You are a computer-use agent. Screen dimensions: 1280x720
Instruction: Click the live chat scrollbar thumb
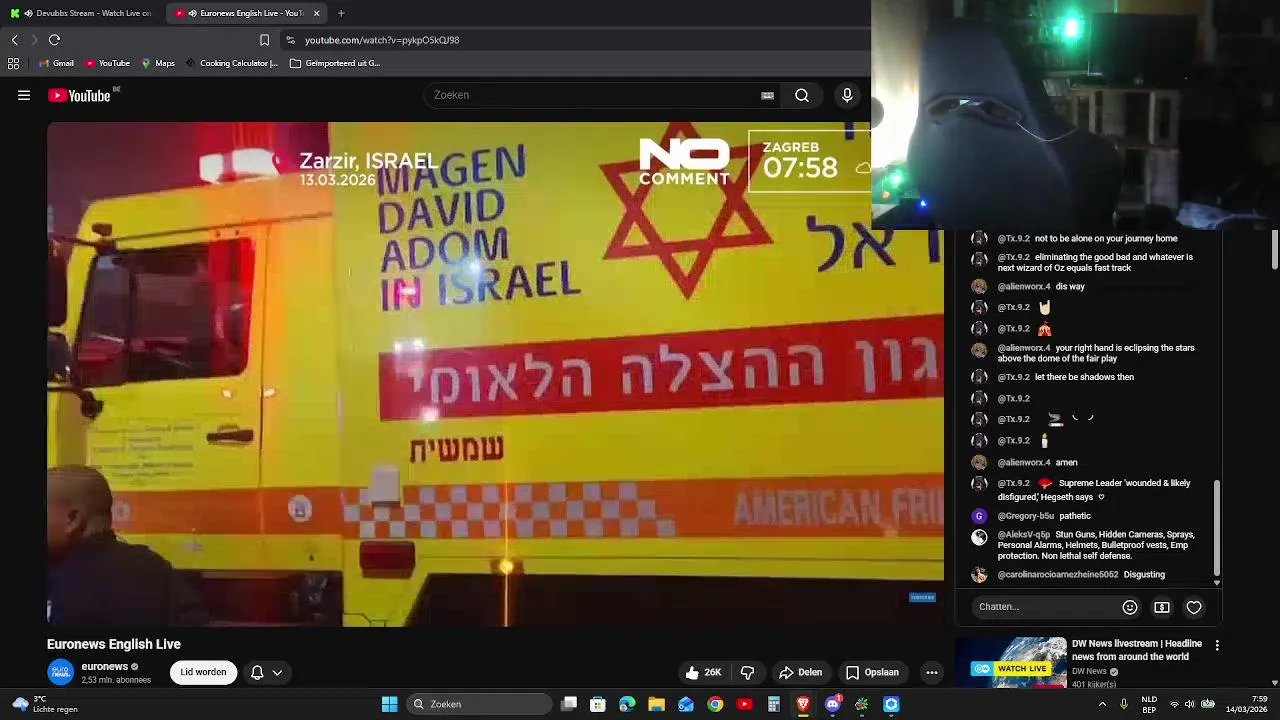[1217, 528]
